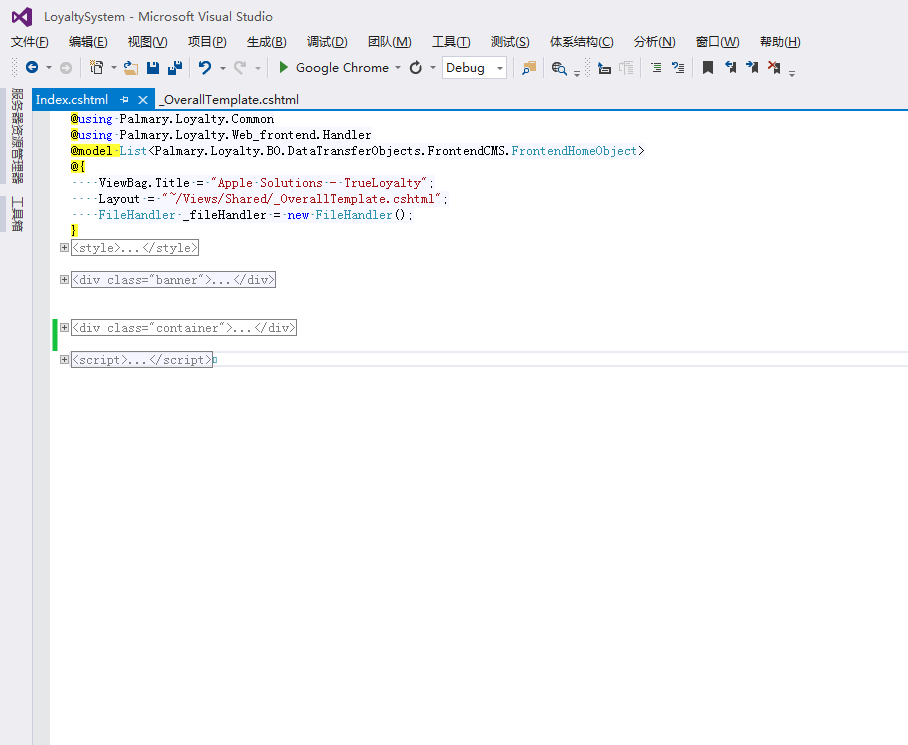Click the Save All icon
908x745 pixels.
(175, 68)
